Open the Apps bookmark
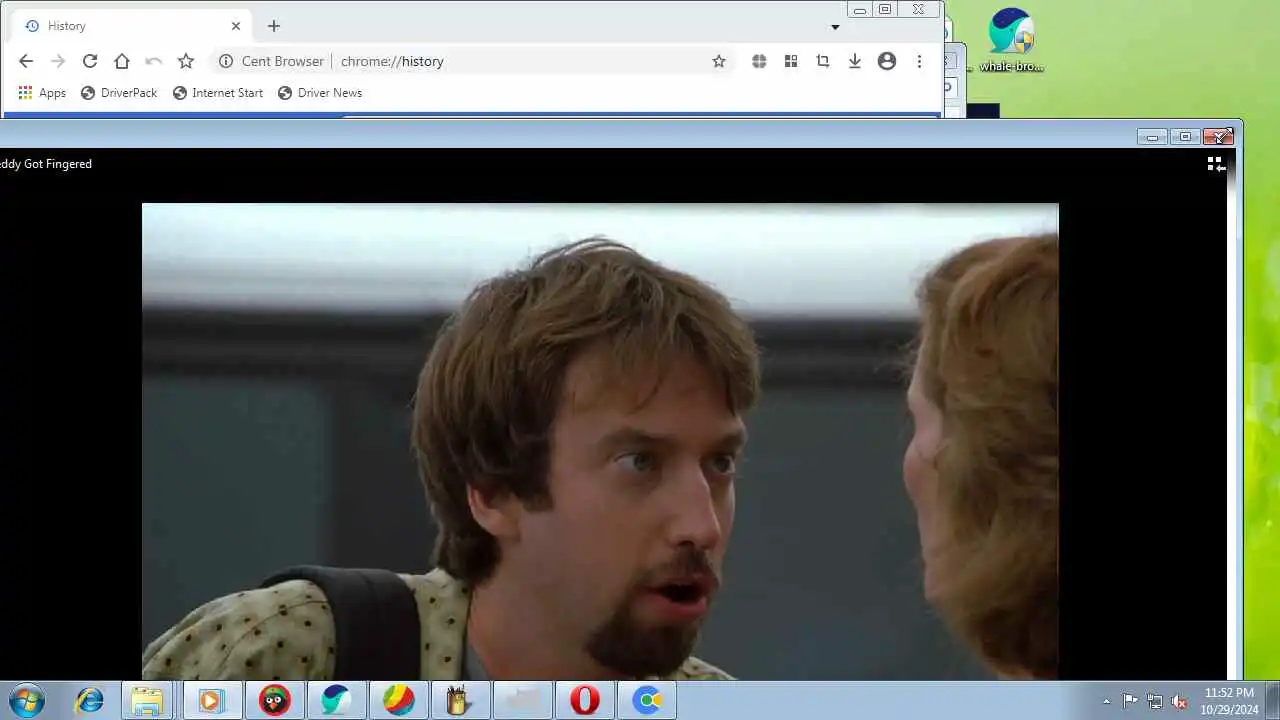 pos(42,93)
